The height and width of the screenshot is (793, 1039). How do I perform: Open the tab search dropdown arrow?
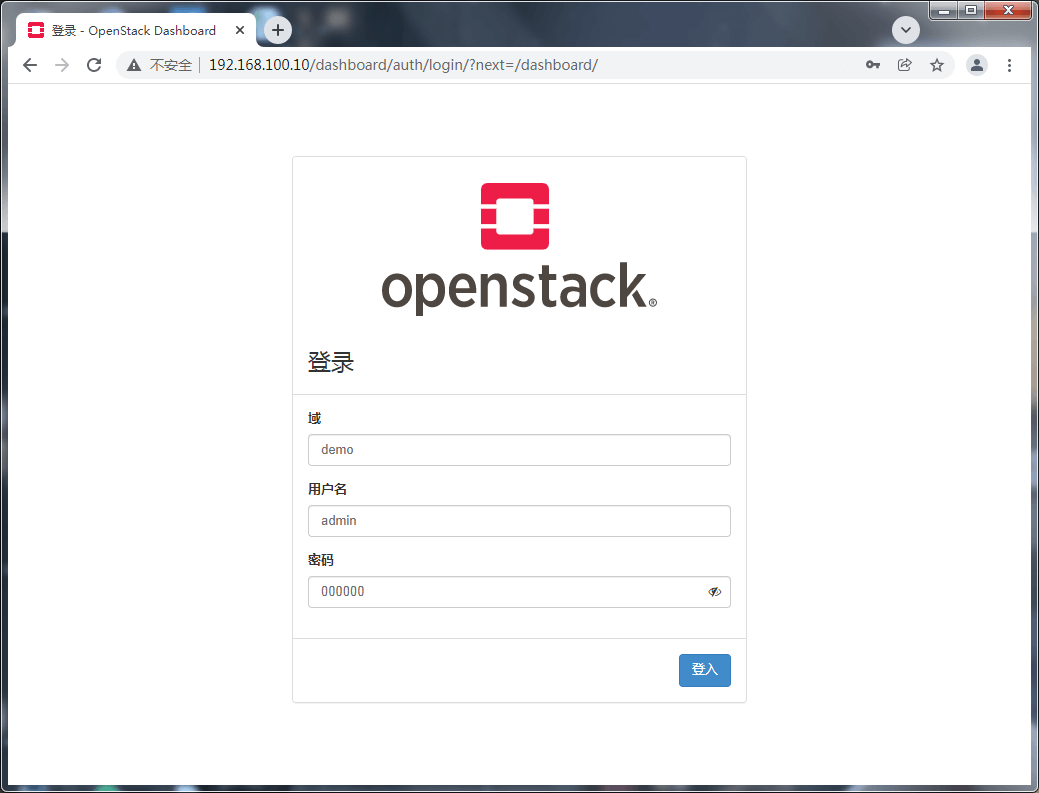click(906, 30)
